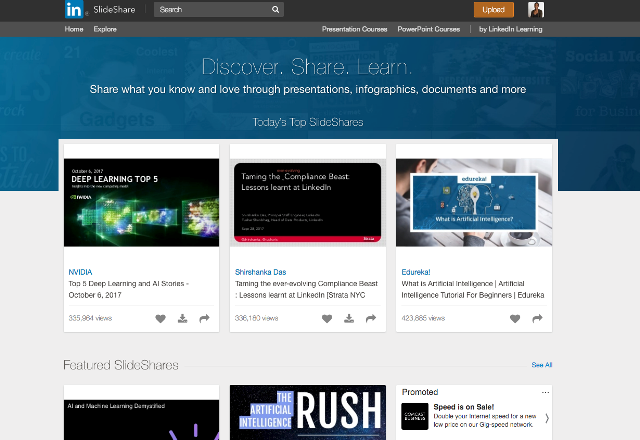
Task: Download the Shirshanka Das Compliance Beast slideshare
Action: tap(349, 318)
